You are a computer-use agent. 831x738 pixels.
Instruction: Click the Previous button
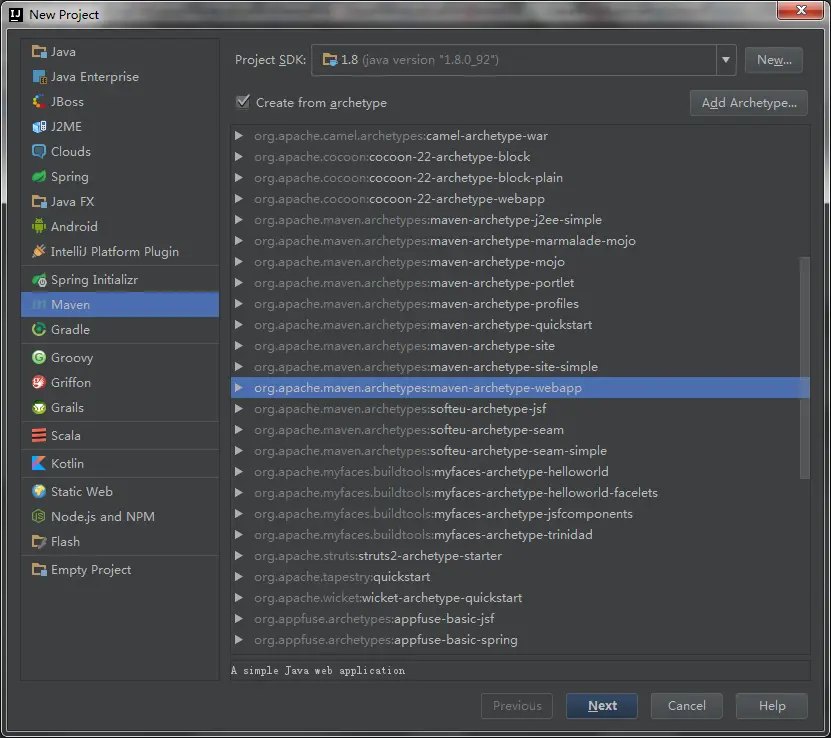(x=517, y=706)
